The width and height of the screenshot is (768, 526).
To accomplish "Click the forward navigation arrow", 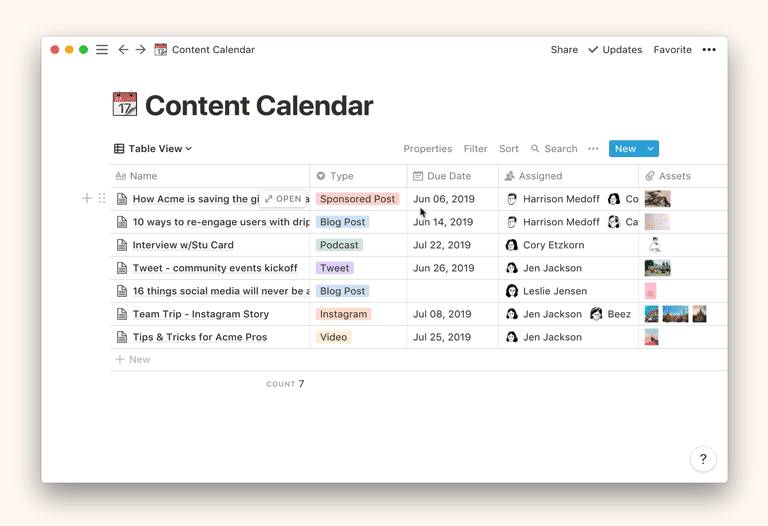I will (x=141, y=49).
